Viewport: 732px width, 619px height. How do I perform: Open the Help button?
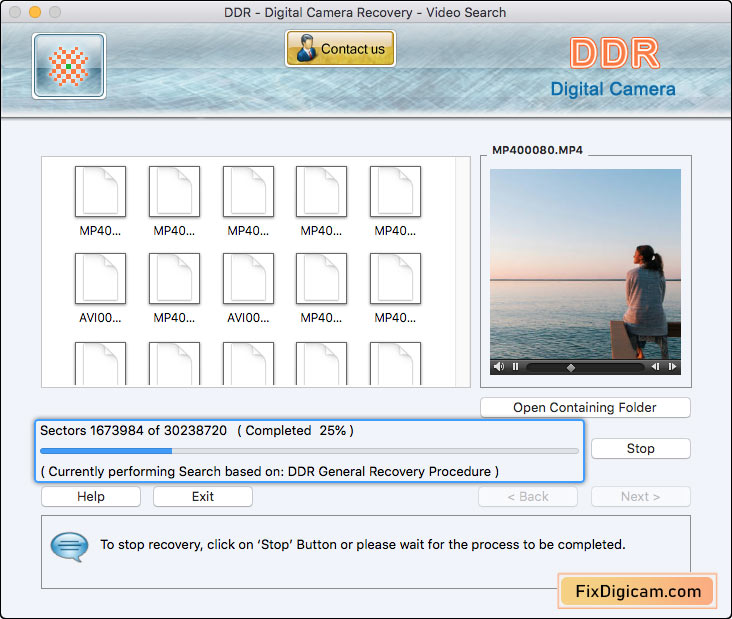91,496
